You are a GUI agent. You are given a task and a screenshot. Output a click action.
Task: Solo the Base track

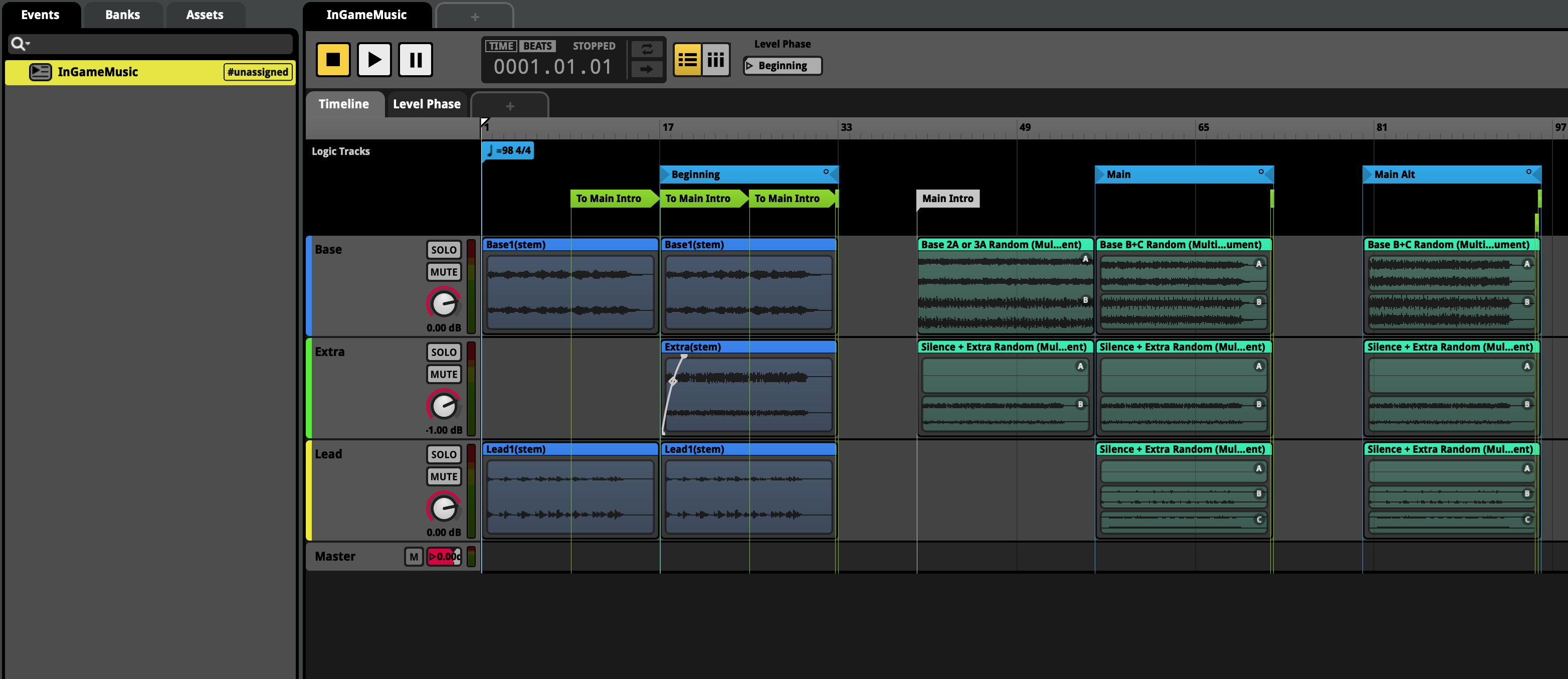[x=444, y=250]
